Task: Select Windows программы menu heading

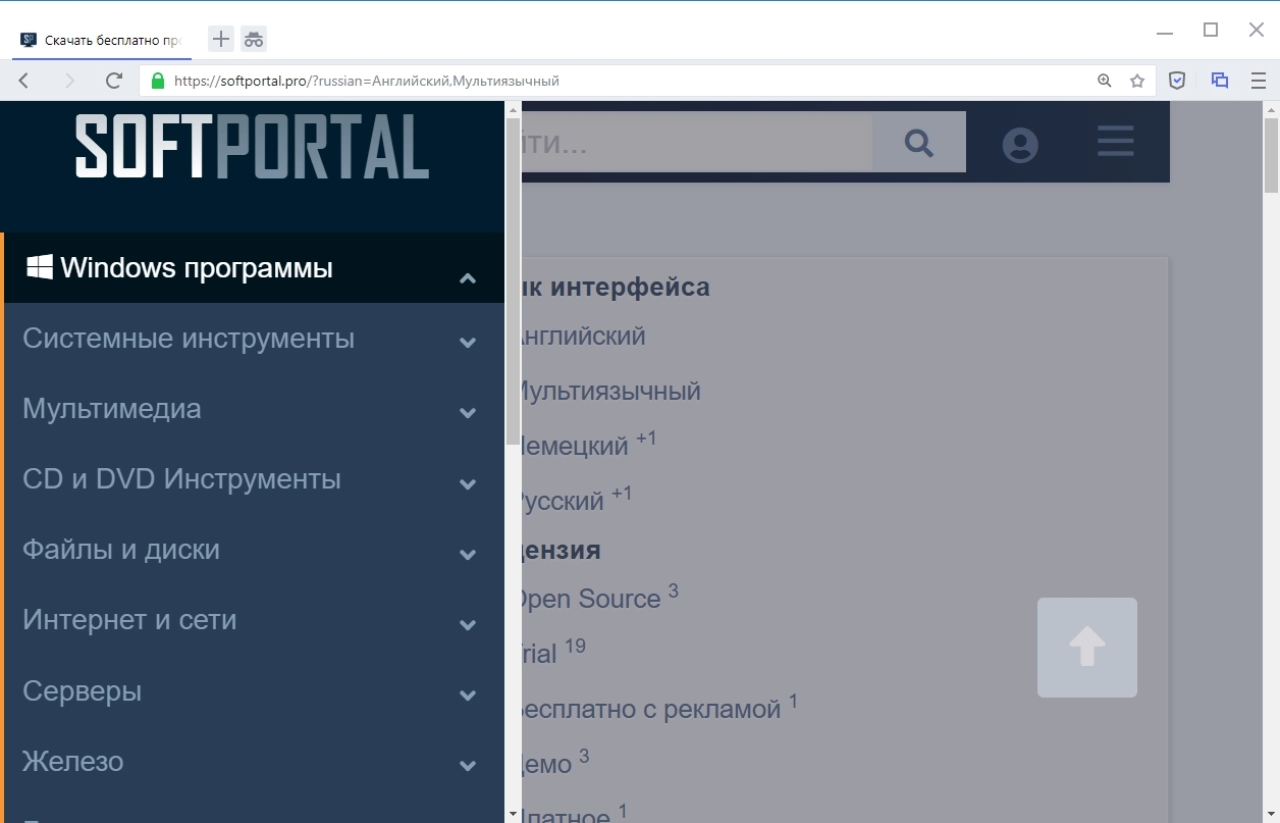Action: (x=197, y=268)
